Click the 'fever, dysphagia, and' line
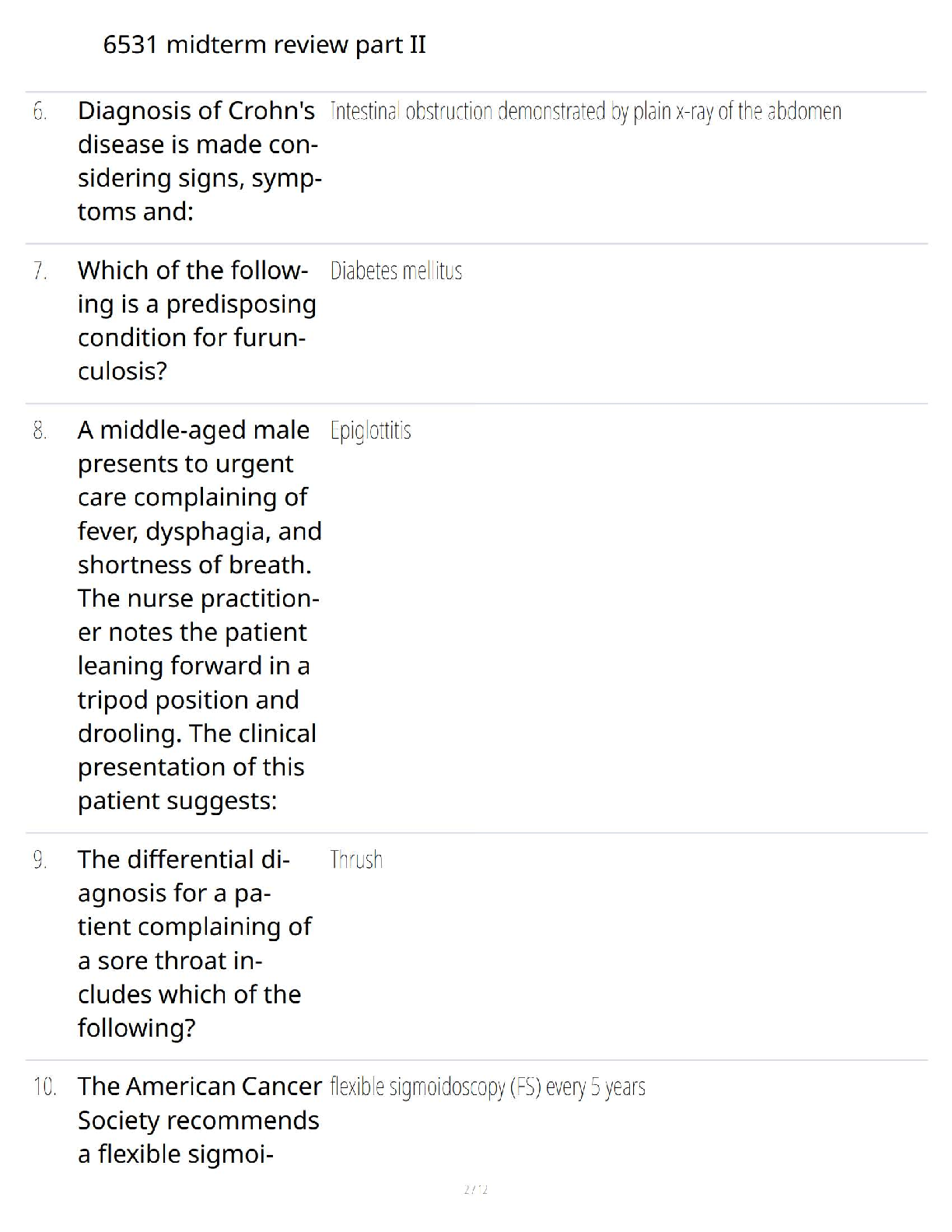Screen dimensions: 952x1232 point(200,531)
